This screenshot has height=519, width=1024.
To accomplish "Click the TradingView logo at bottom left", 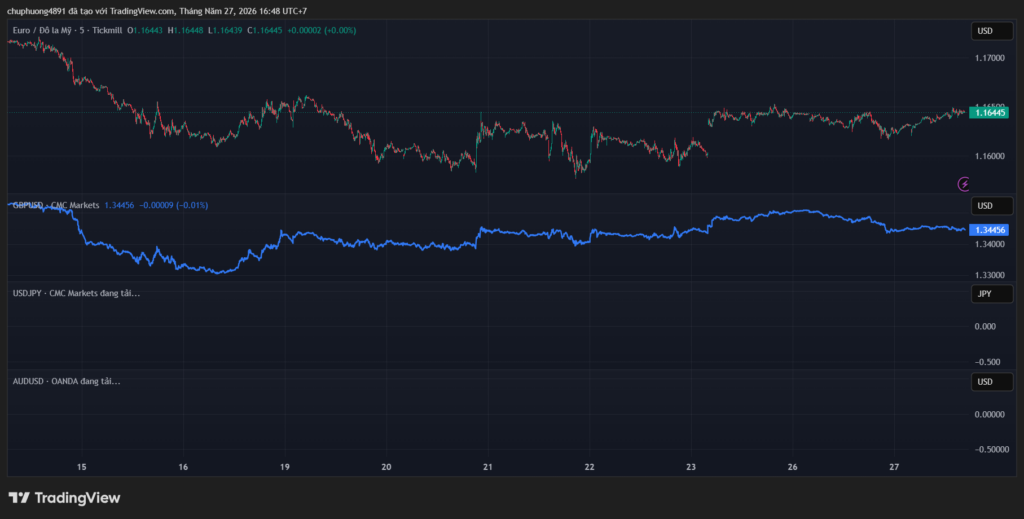I will [64, 497].
